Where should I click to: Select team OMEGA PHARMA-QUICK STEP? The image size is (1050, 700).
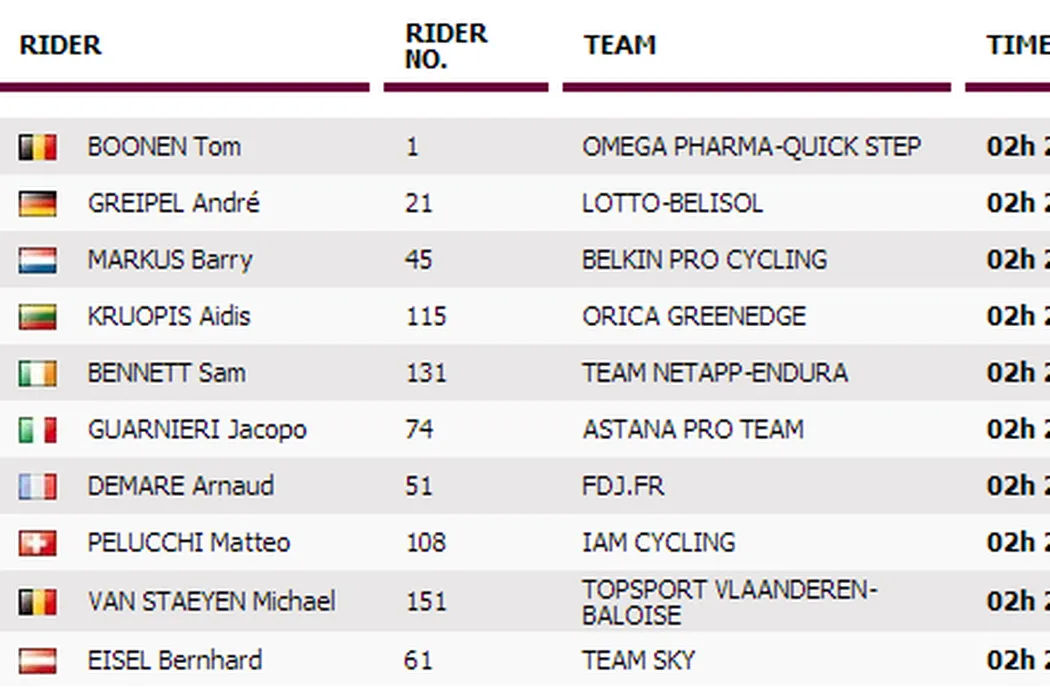(751, 147)
